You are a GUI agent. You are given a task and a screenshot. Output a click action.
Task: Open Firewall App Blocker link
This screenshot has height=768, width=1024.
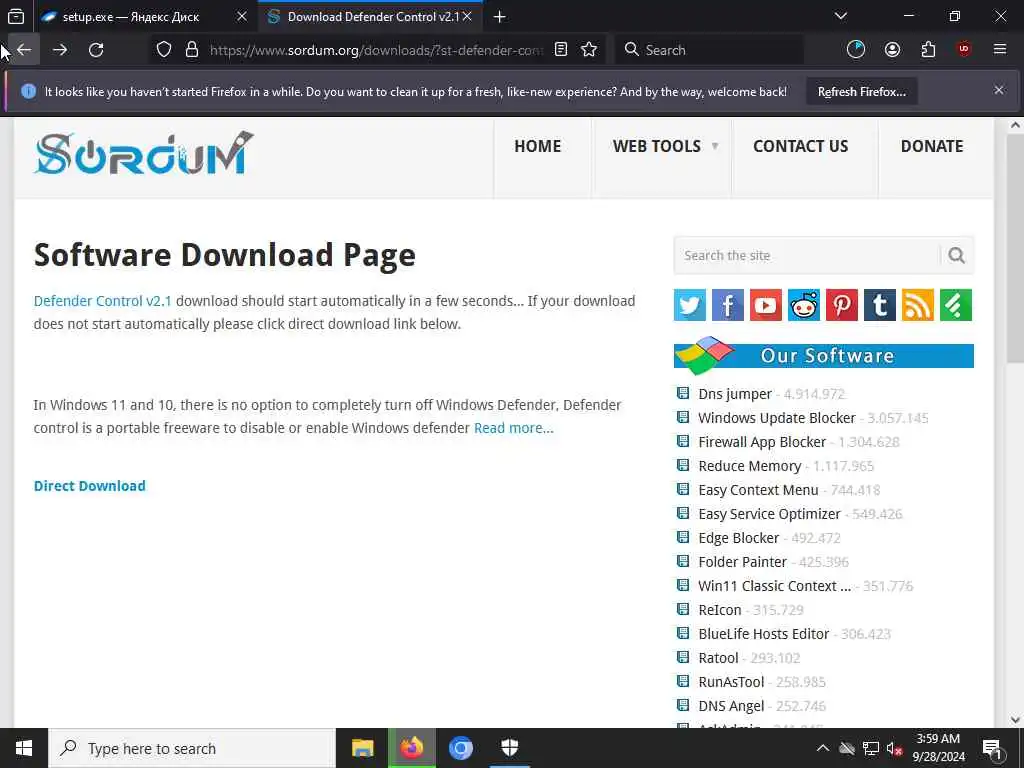click(x=762, y=442)
